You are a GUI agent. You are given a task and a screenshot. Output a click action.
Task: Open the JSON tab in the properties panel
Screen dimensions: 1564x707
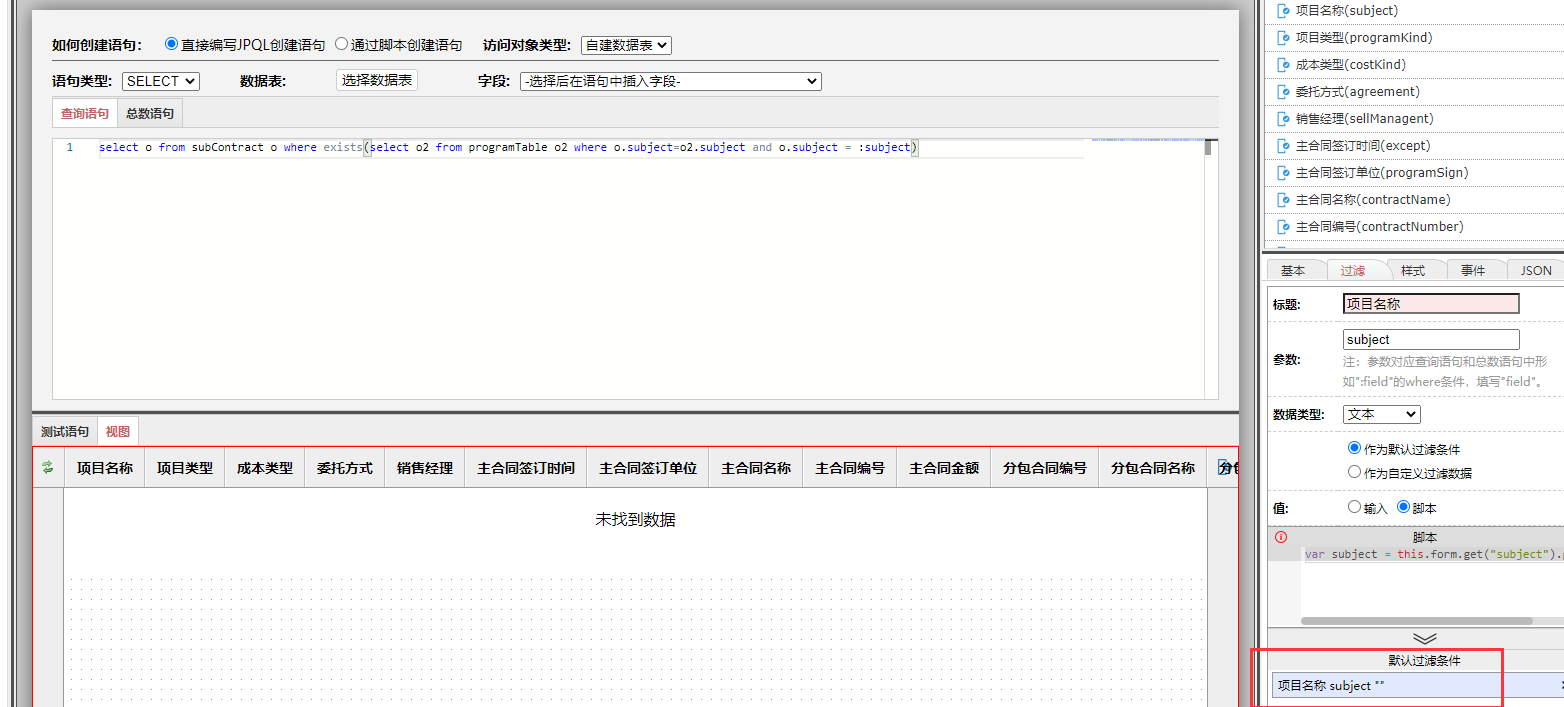(x=1534, y=269)
